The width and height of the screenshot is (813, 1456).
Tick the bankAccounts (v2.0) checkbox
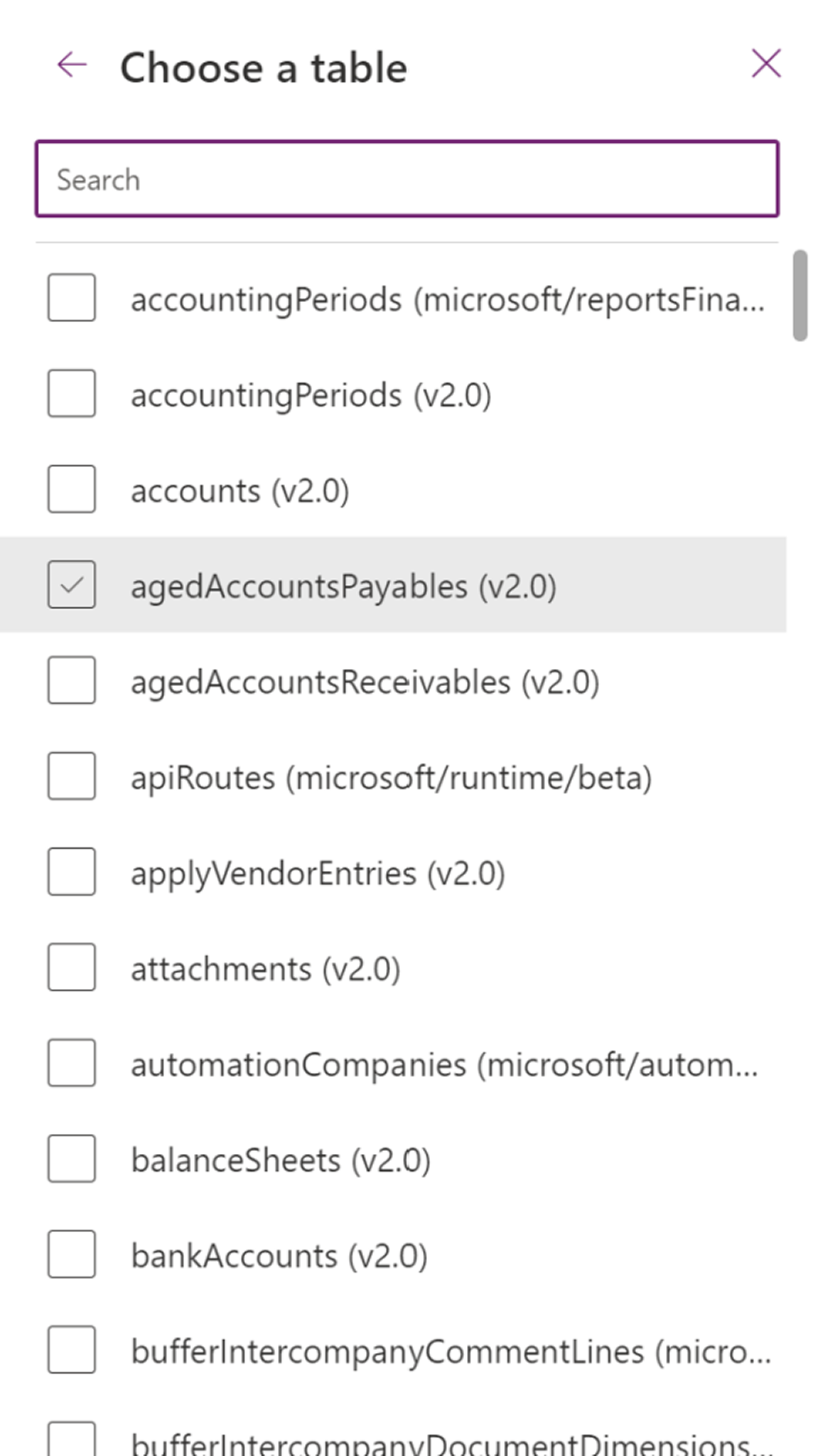click(x=72, y=1254)
